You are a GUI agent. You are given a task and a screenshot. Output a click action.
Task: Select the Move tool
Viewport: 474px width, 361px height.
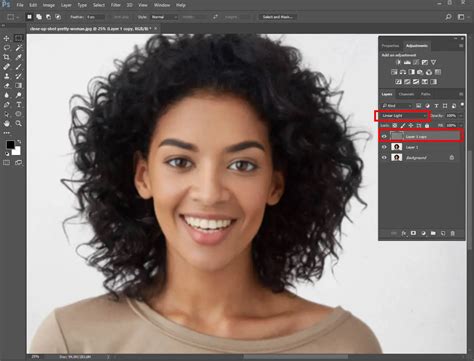click(6, 38)
